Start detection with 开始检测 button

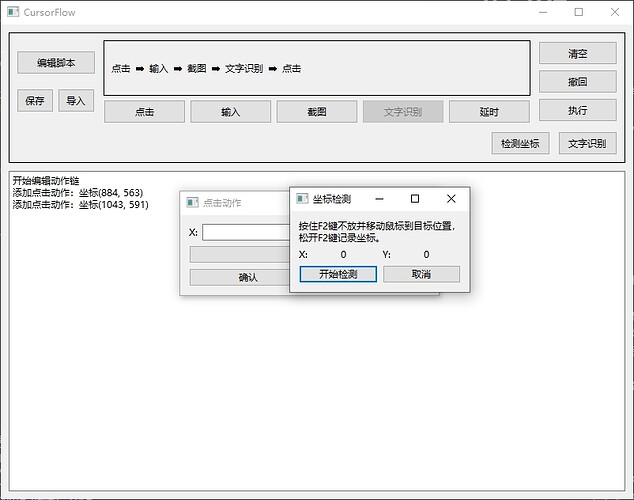[x=338, y=274]
